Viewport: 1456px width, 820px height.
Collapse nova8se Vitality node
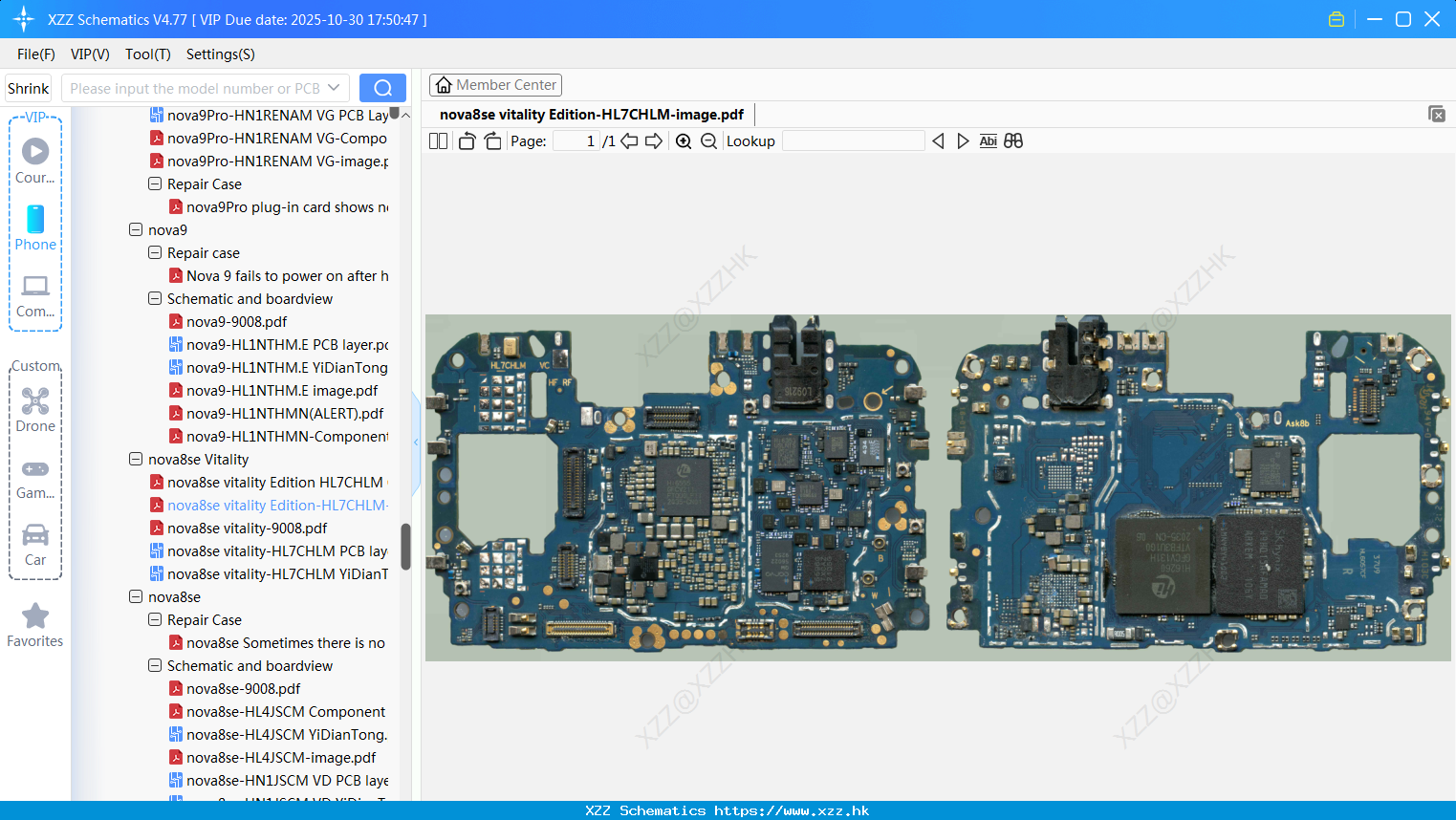(x=136, y=460)
